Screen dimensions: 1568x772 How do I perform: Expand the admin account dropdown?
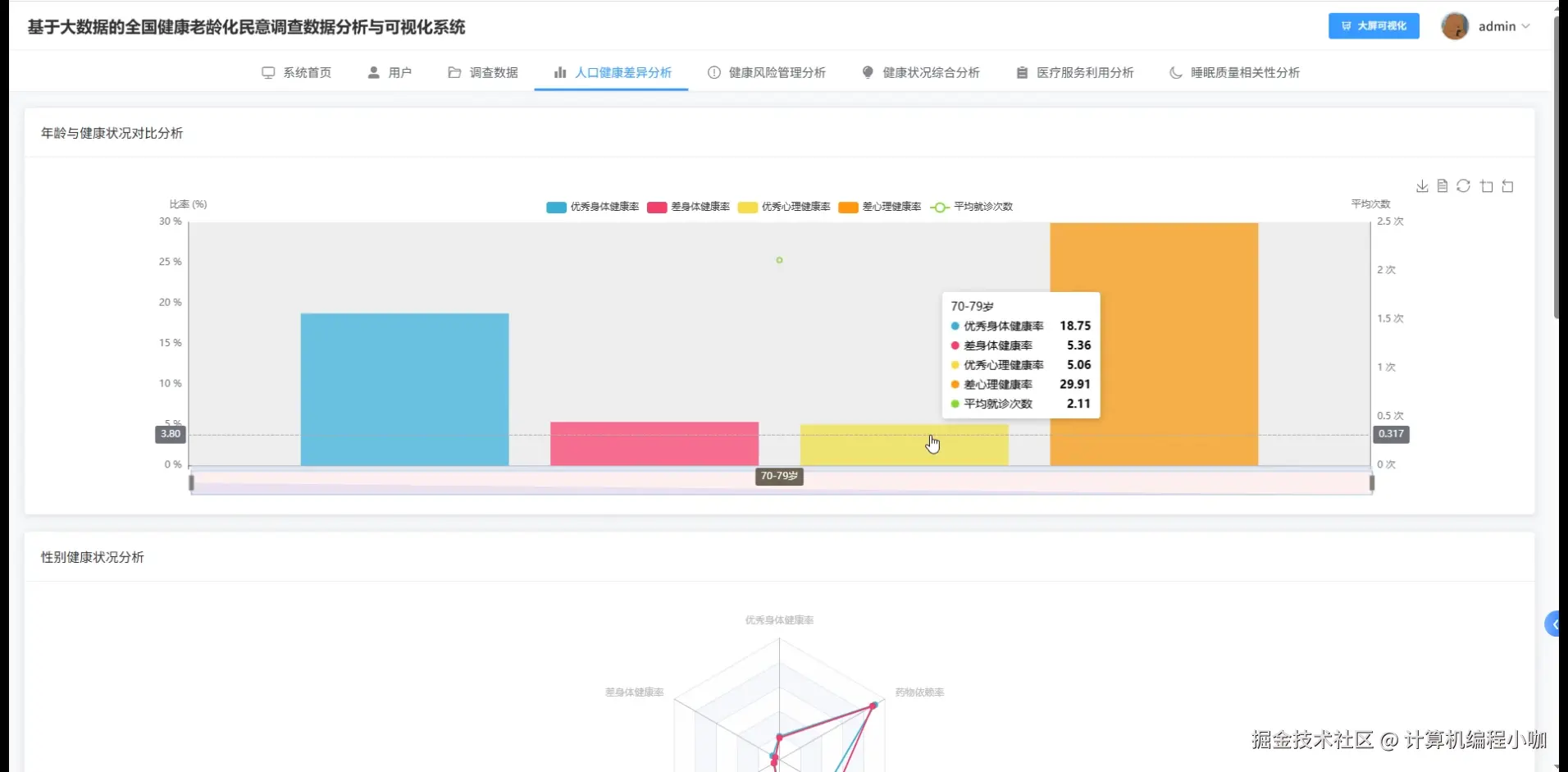(x=1505, y=26)
